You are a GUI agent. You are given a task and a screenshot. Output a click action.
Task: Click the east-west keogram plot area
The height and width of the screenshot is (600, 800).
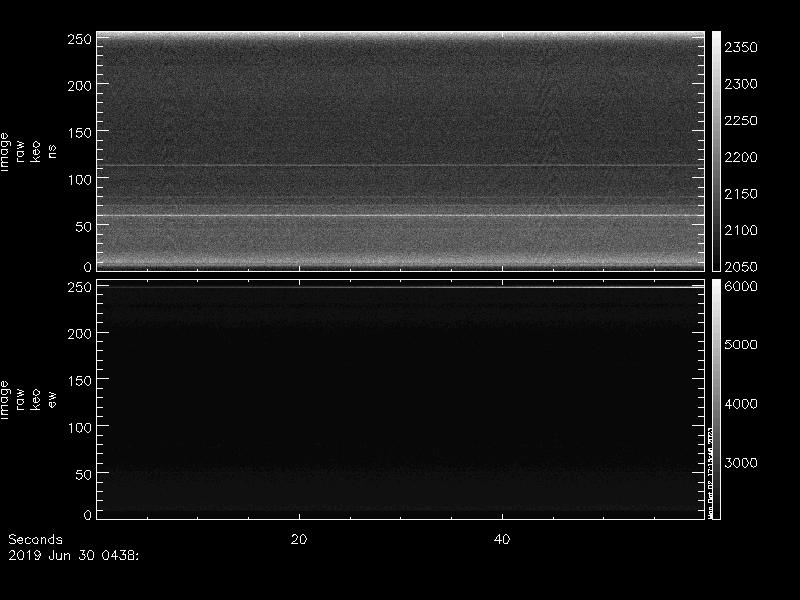(x=401, y=399)
